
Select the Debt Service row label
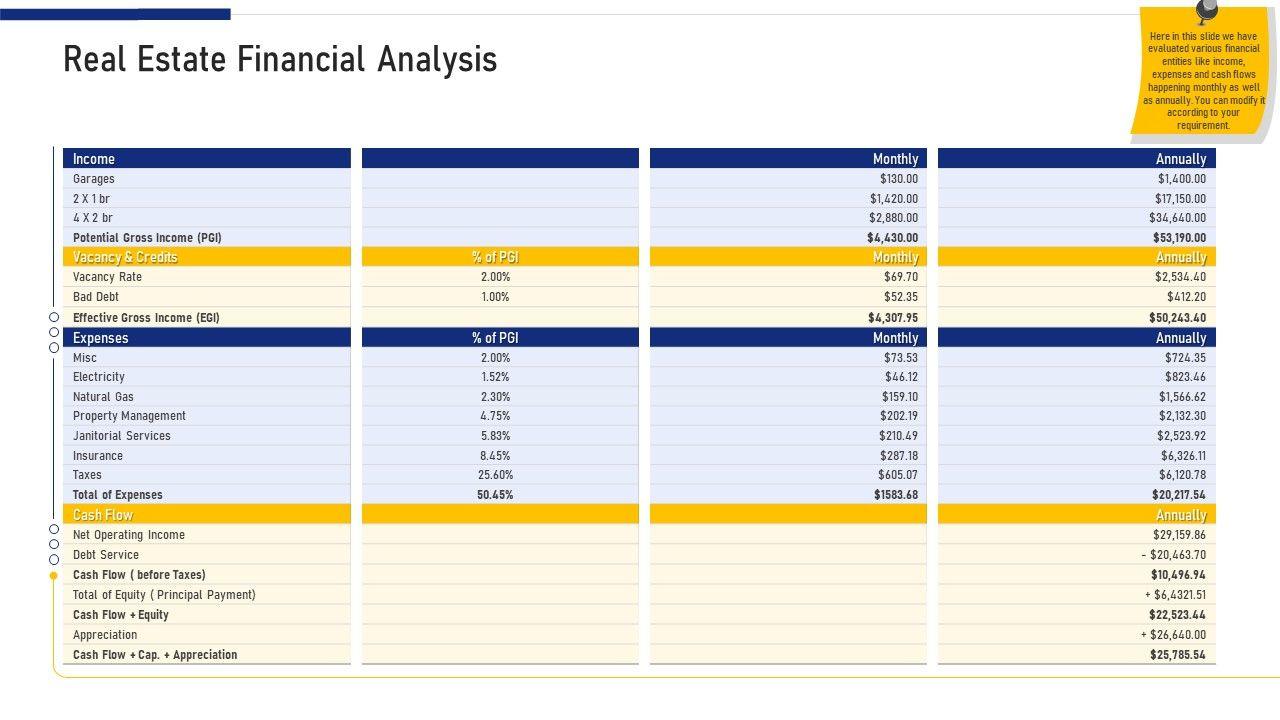click(106, 555)
